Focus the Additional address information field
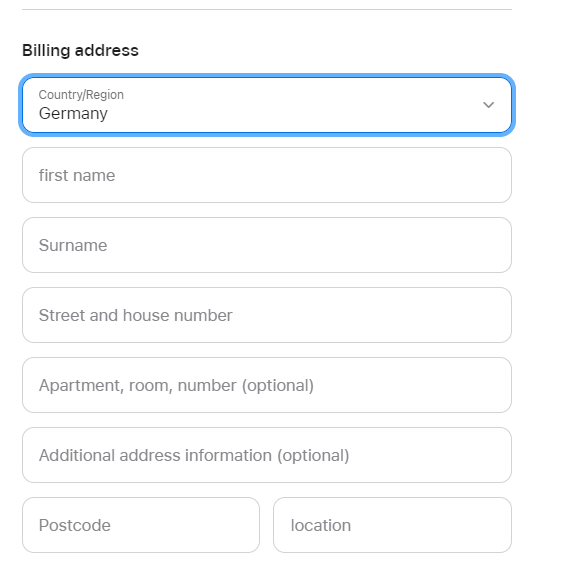This screenshot has height=571, width=581. (x=267, y=455)
